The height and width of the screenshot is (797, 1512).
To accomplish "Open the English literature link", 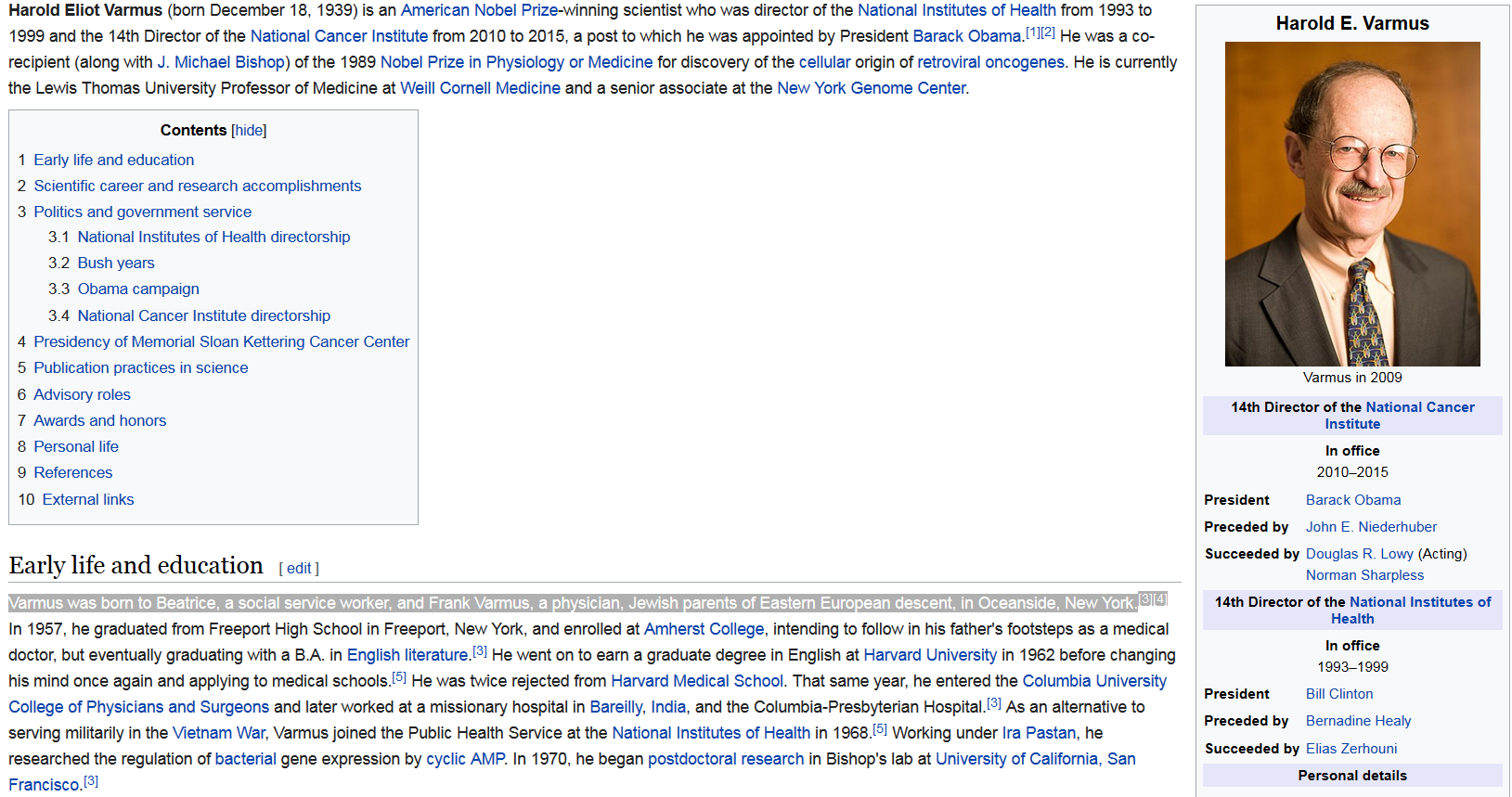I will pos(407,655).
